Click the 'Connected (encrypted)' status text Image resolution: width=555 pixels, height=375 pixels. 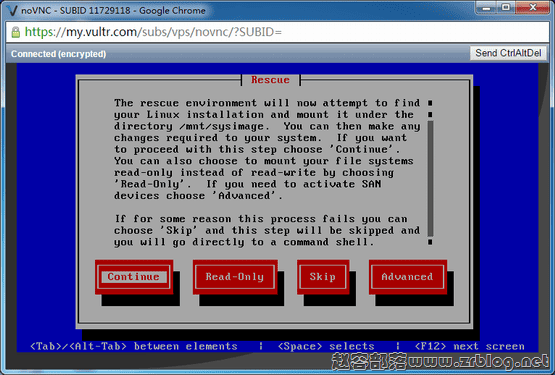[x=58, y=54]
